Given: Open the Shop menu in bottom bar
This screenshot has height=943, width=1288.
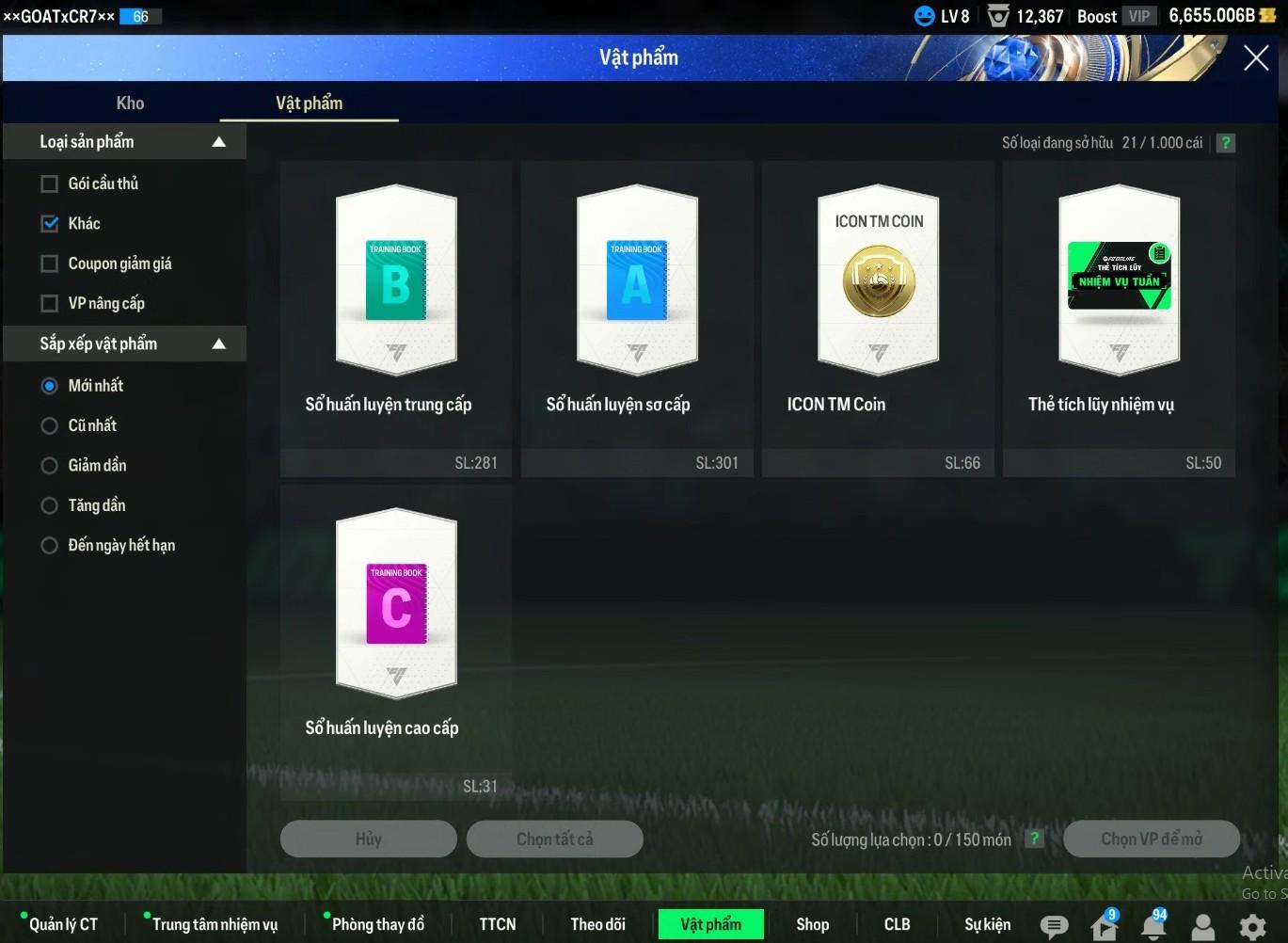Looking at the screenshot, I should (812, 924).
